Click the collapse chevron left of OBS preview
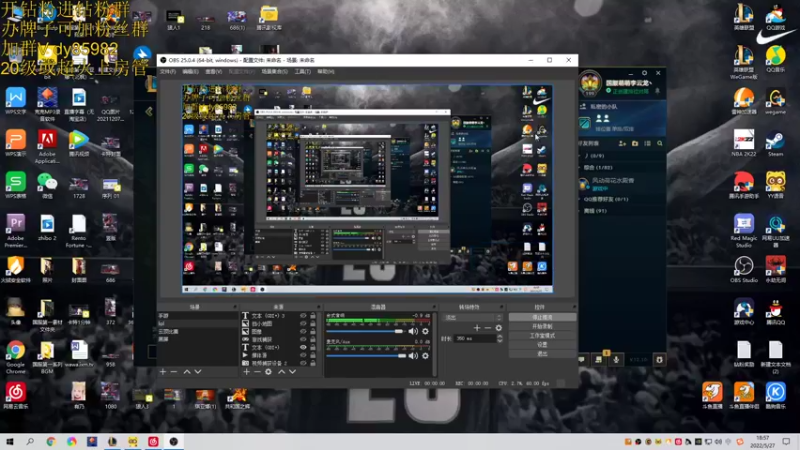 [149, 111]
